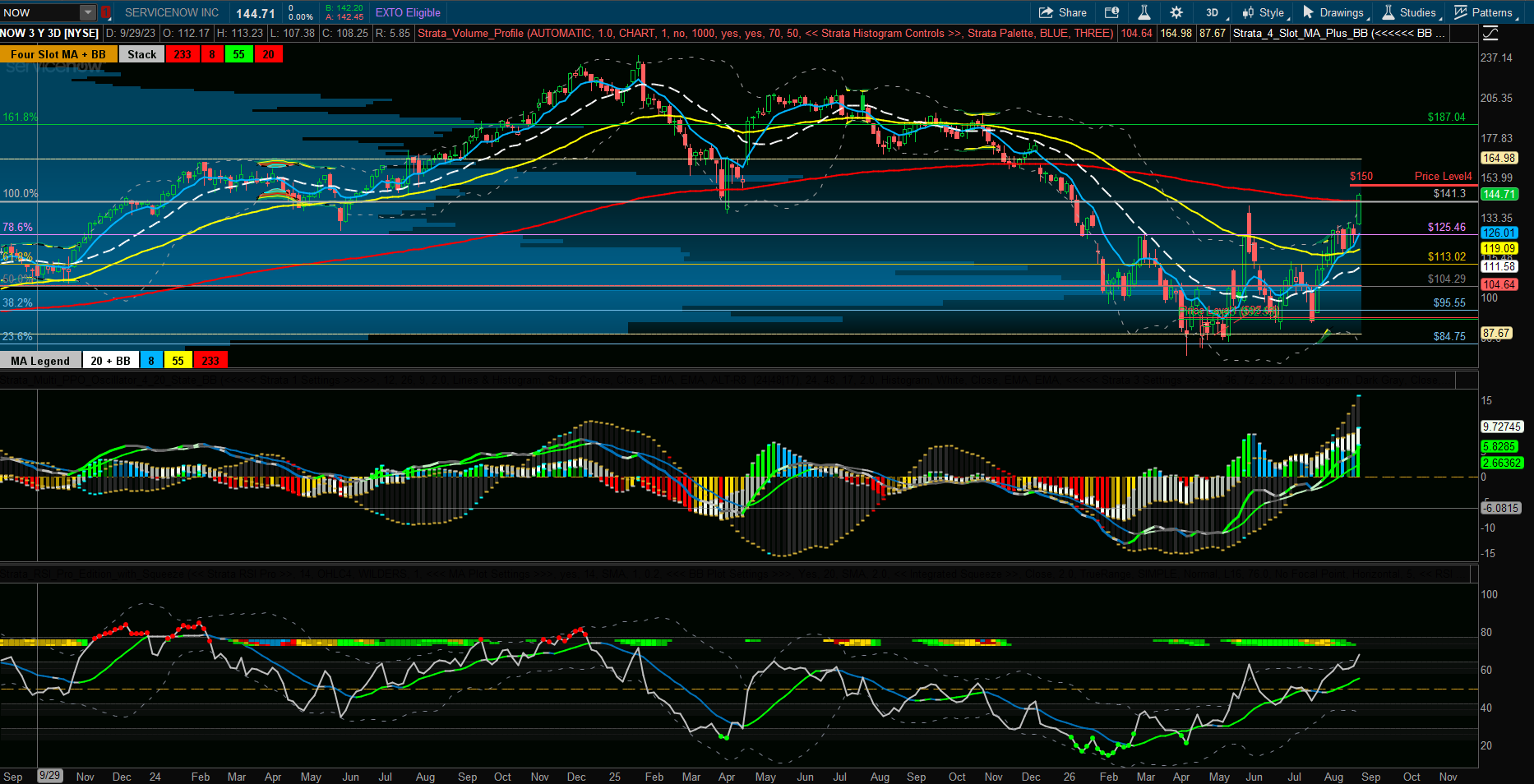Toggle the green 55 stack label

238,54
